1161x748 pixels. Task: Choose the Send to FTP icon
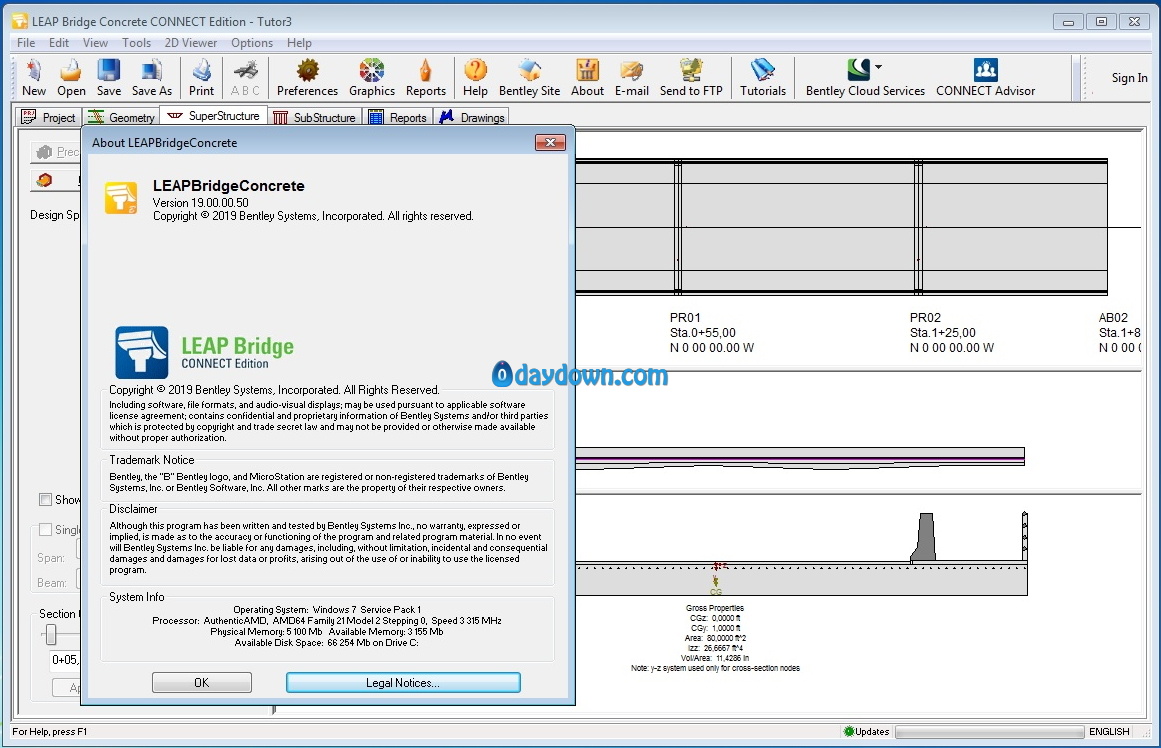click(691, 78)
